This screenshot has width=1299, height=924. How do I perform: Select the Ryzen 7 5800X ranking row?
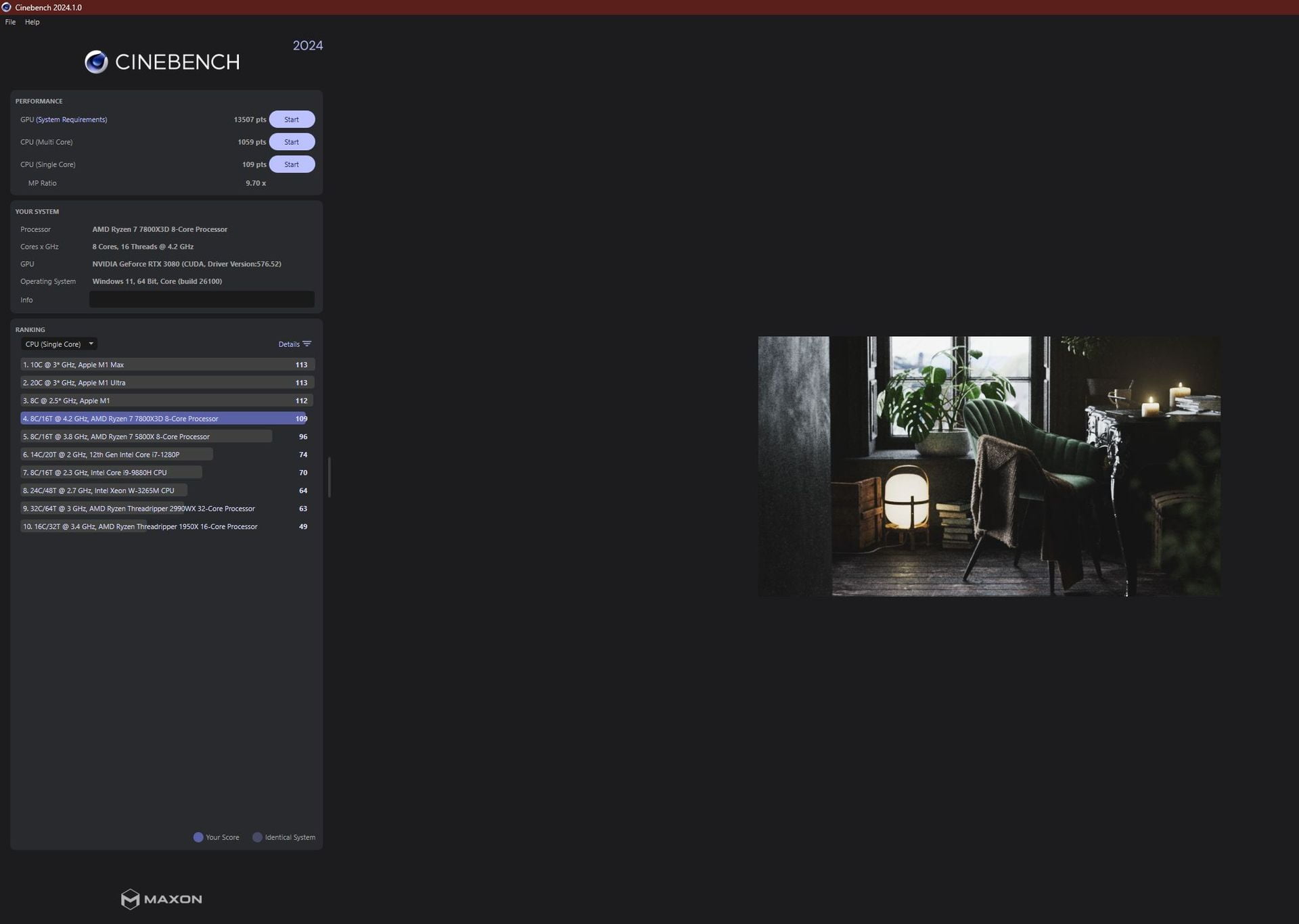[x=167, y=436]
